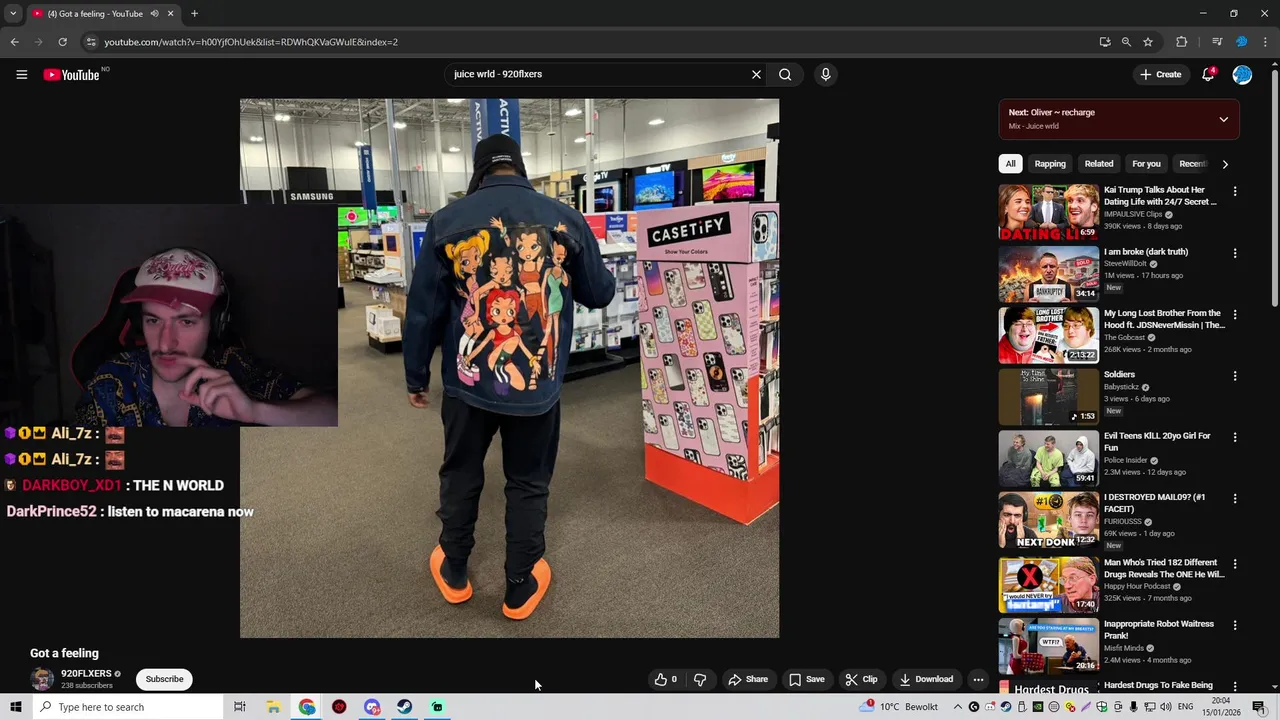This screenshot has height=720, width=1280.
Task: Dislike the video with the thumbs down
Action: pyautogui.click(x=700, y=679)
